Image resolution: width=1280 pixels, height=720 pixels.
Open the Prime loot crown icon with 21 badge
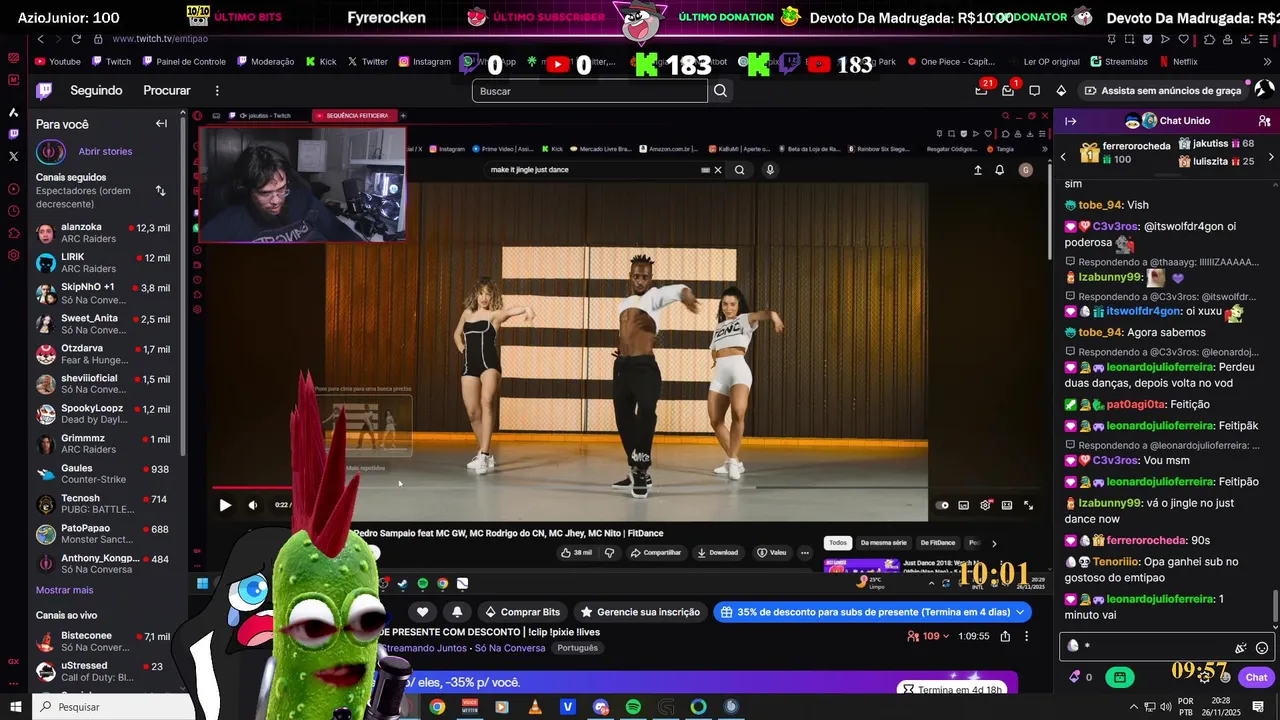(981, 91)
